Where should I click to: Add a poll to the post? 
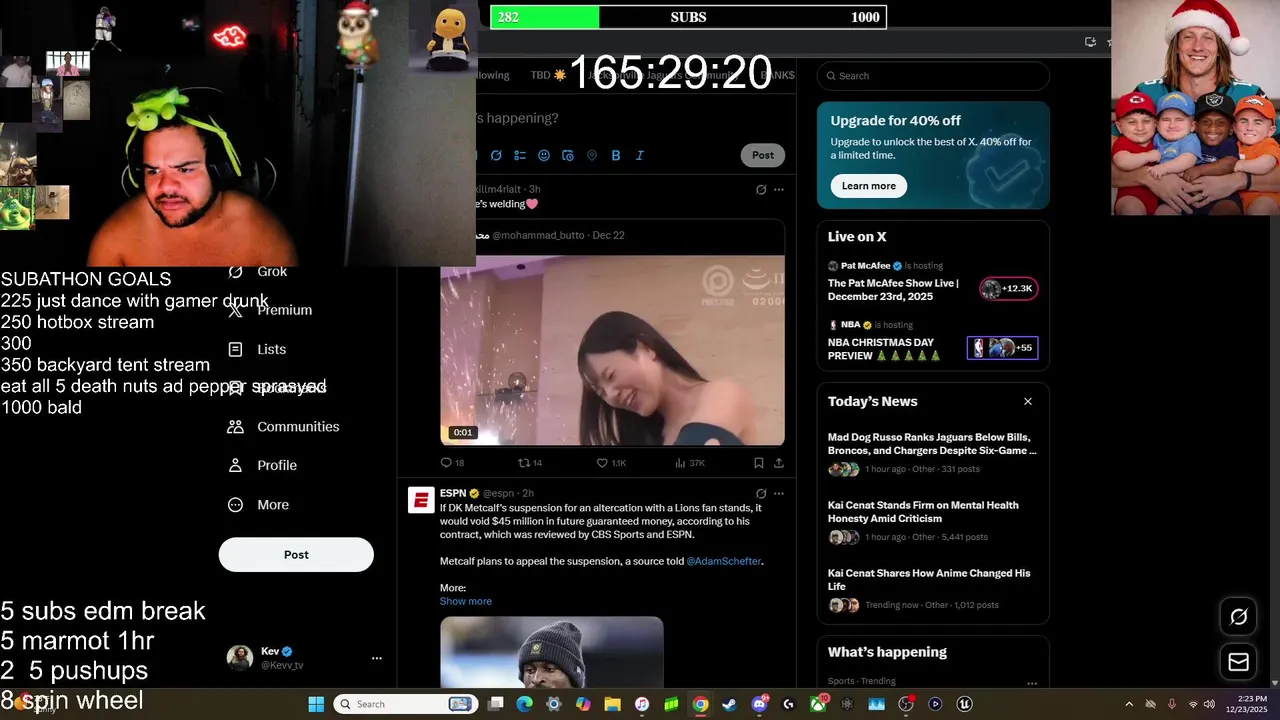[x=520, y=155]
